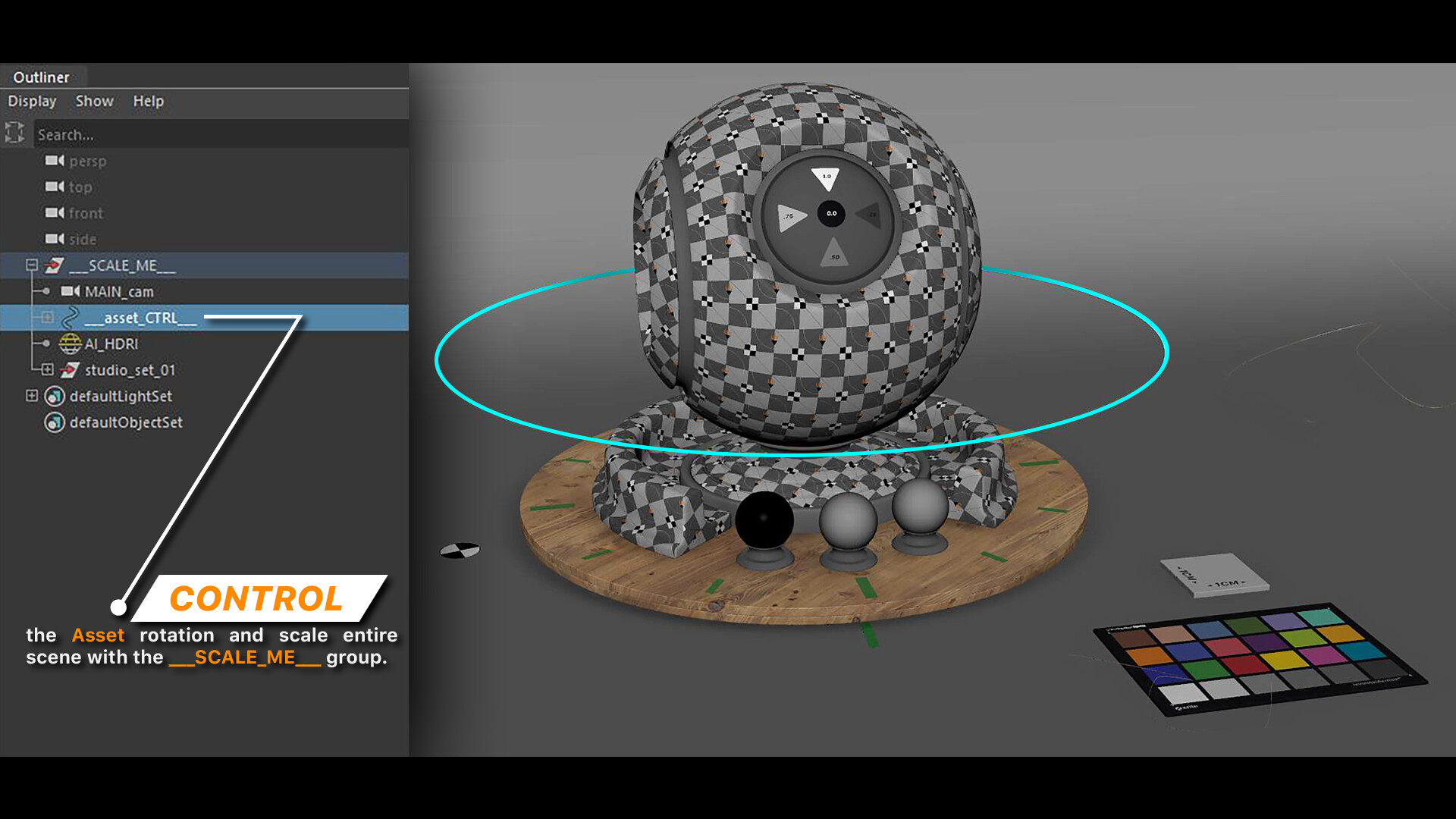Click the defaultObjectSet set icon
The height and width of the screenshot is (819, 1456).
(55, 422)
